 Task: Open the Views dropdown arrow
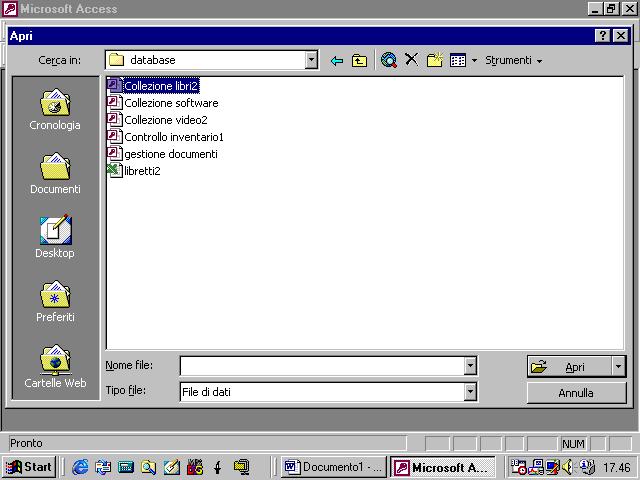point(474,61)
